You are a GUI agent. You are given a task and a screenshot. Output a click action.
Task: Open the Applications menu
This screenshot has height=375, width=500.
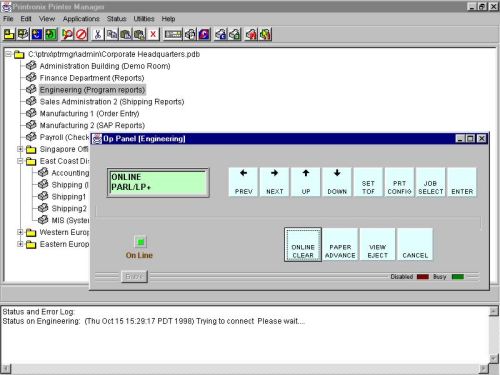pyautogui.click(x=81, y=19)
